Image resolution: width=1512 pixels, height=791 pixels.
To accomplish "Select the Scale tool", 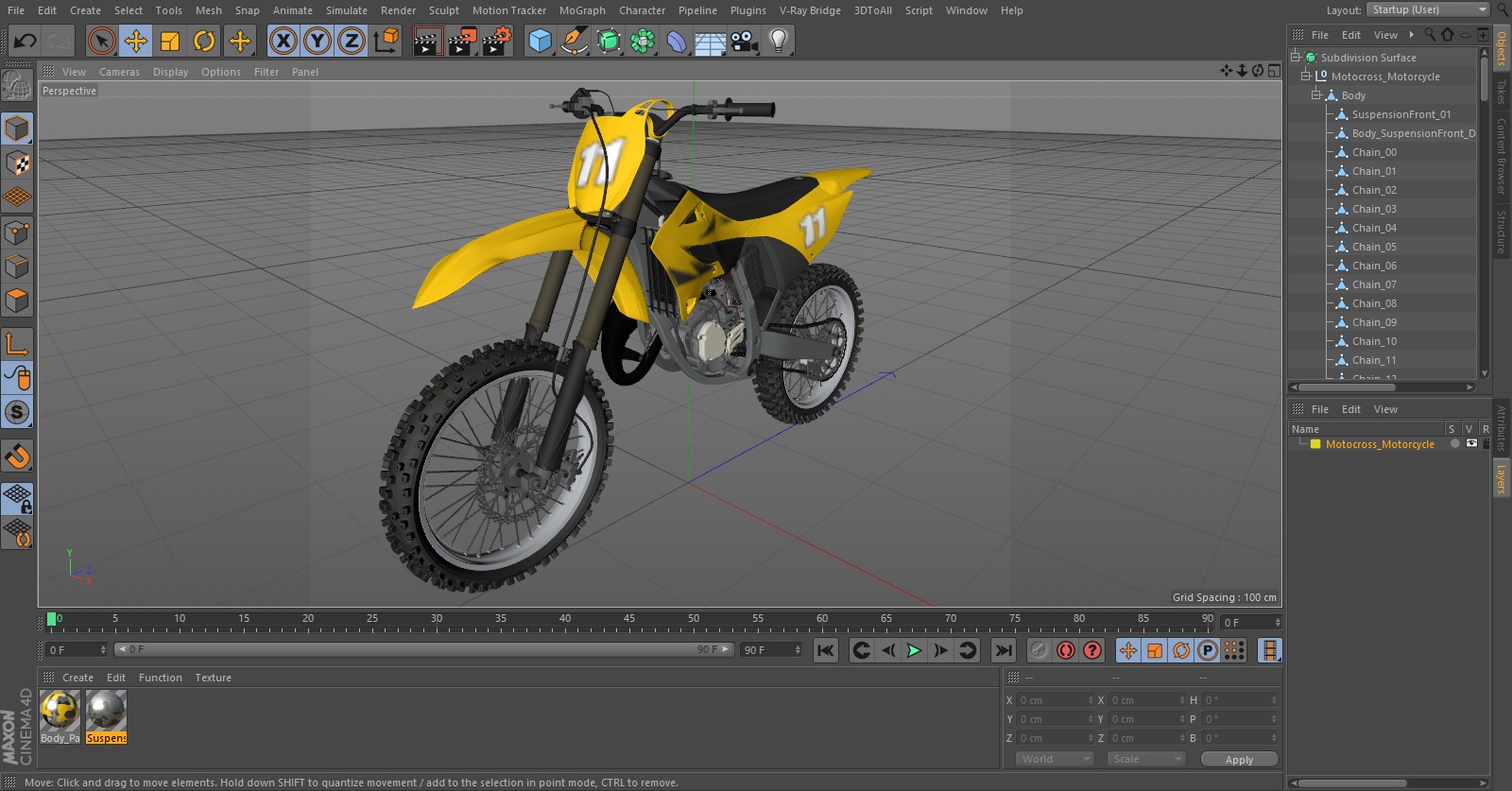I will (170, 41).
